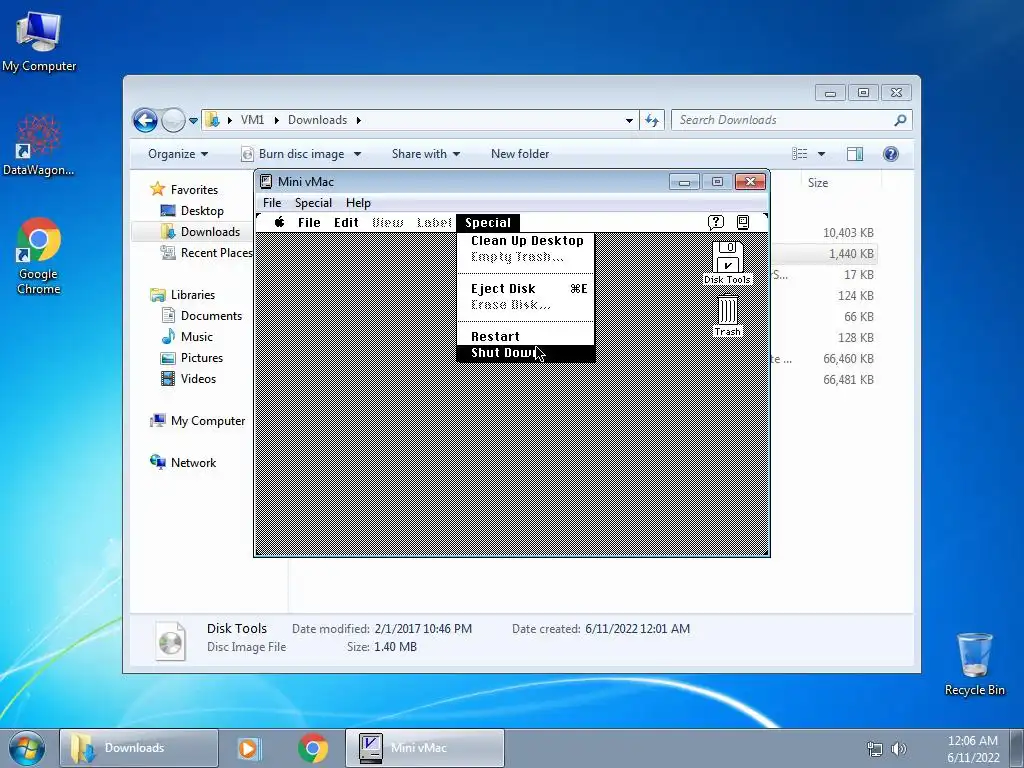Open the application switcher icon in Mac menu bar
Viewport: 1024px width, 768px height.
[743, 222]
